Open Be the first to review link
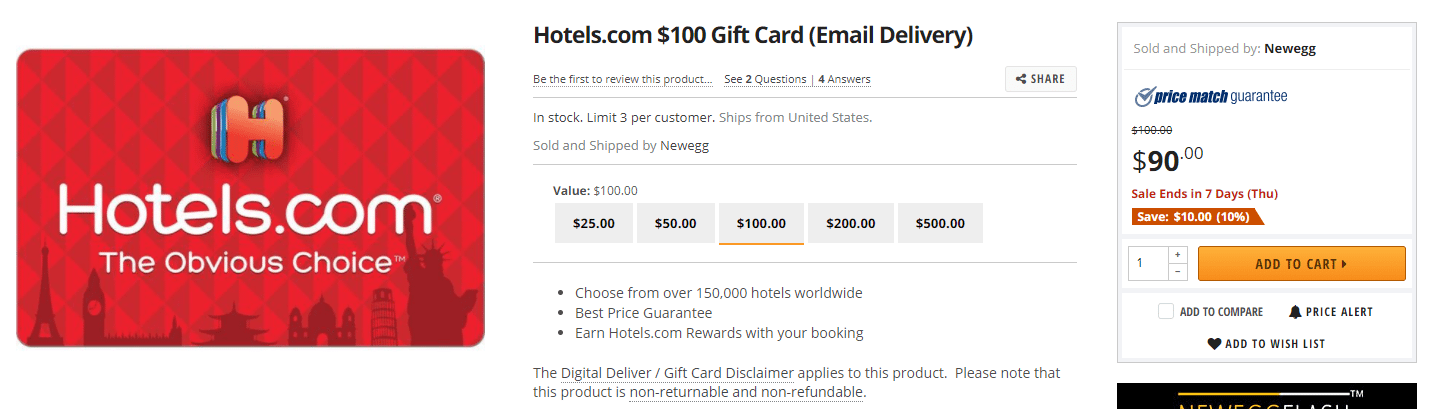 pos(623,79)
